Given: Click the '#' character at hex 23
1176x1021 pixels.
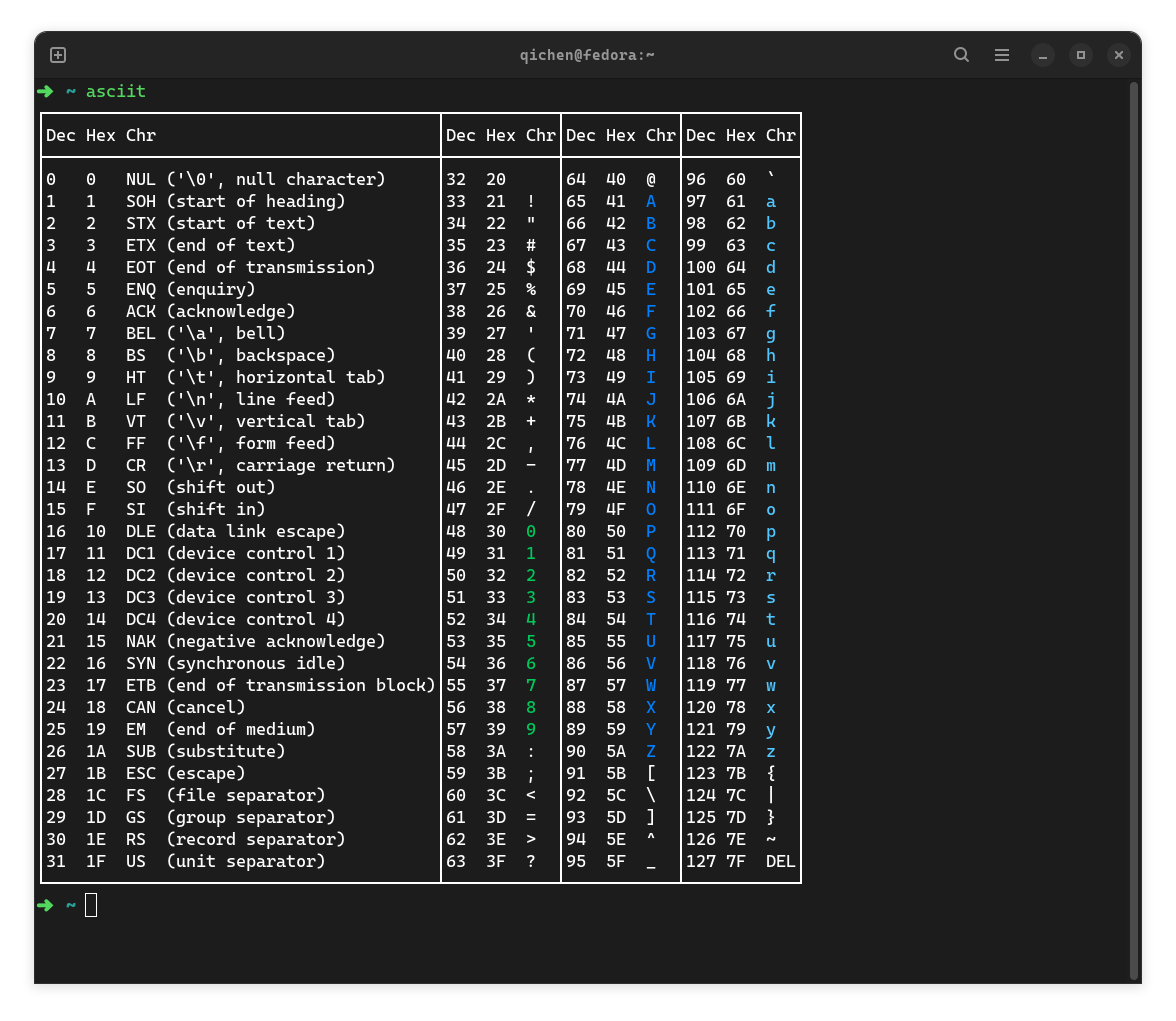Looking at the screenshot, I should click(531, 245).
